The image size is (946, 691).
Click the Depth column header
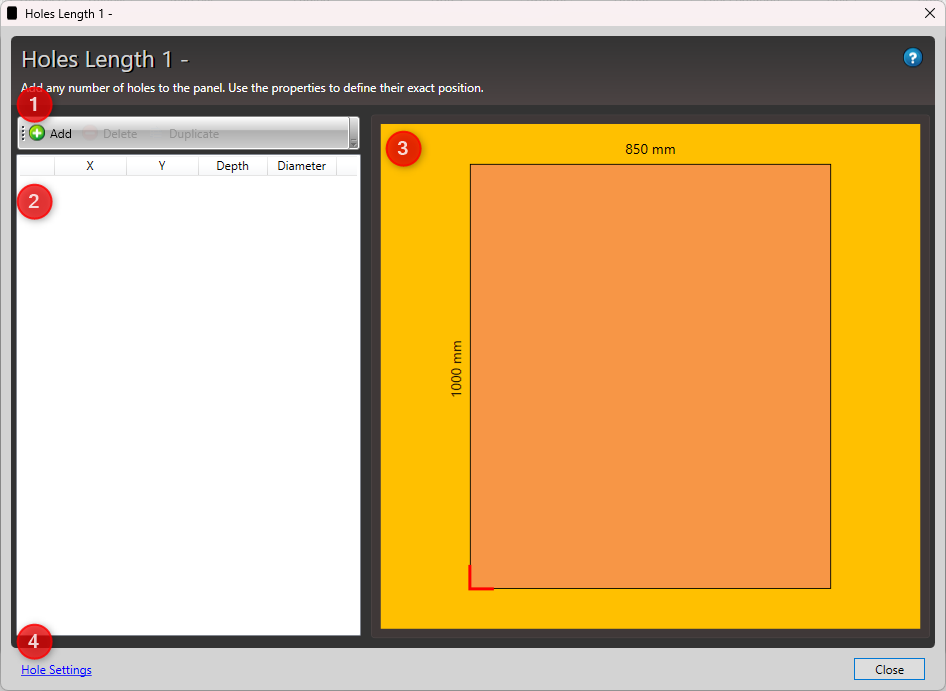point(232,166)
